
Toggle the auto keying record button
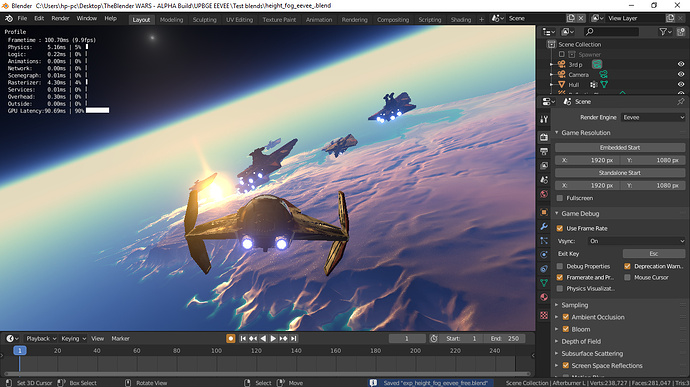231,339
